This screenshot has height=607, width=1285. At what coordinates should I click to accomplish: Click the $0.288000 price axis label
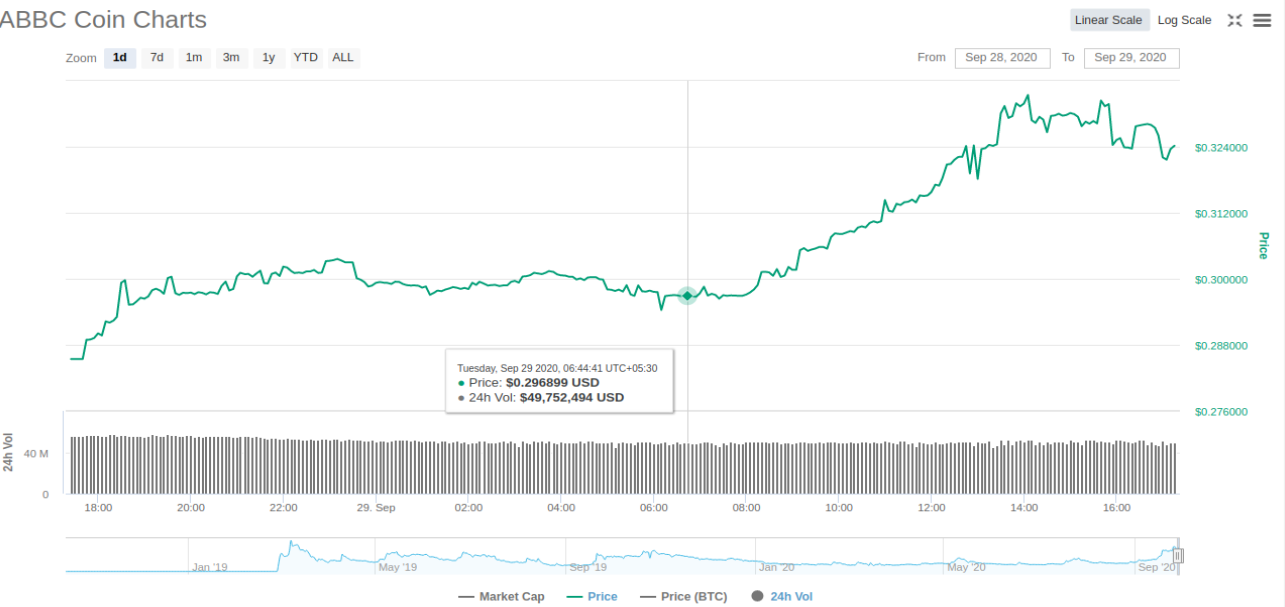1221,346
